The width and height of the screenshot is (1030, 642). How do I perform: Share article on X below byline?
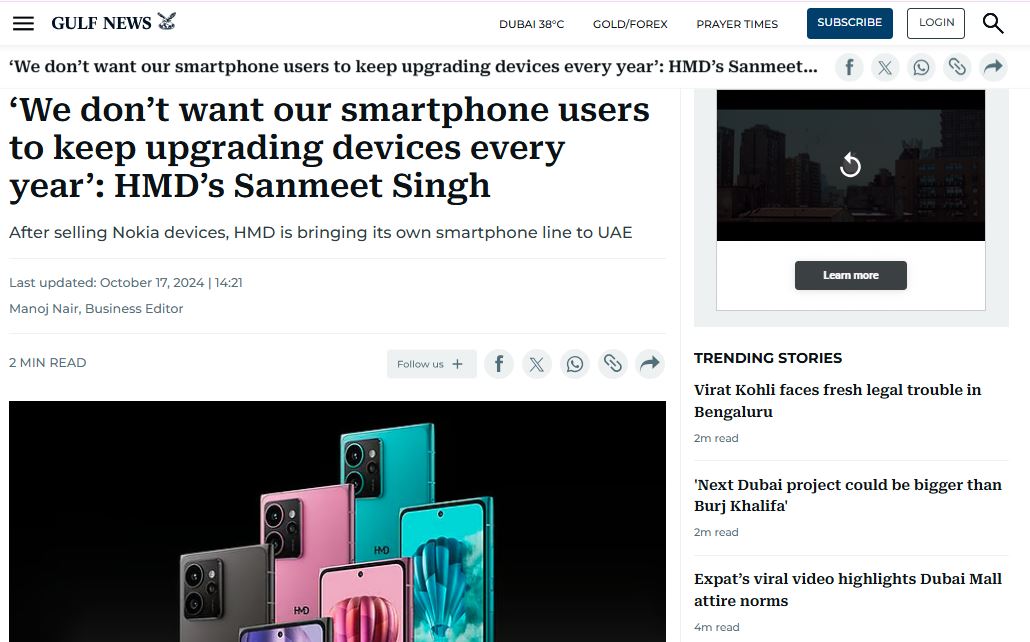tap(537, 364)
